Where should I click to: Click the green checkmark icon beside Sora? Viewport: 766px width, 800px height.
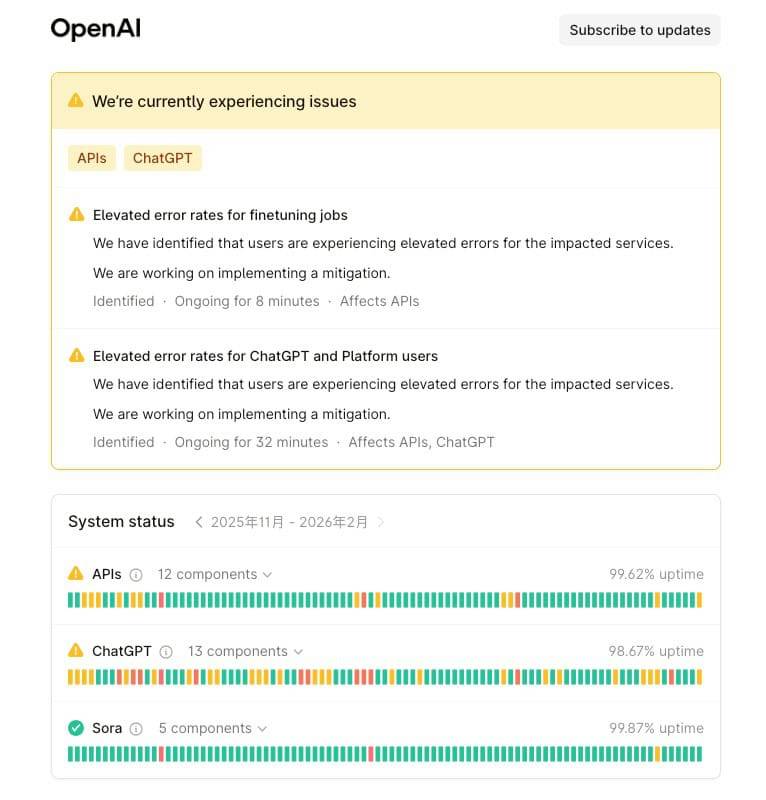[x=76, y=728]
